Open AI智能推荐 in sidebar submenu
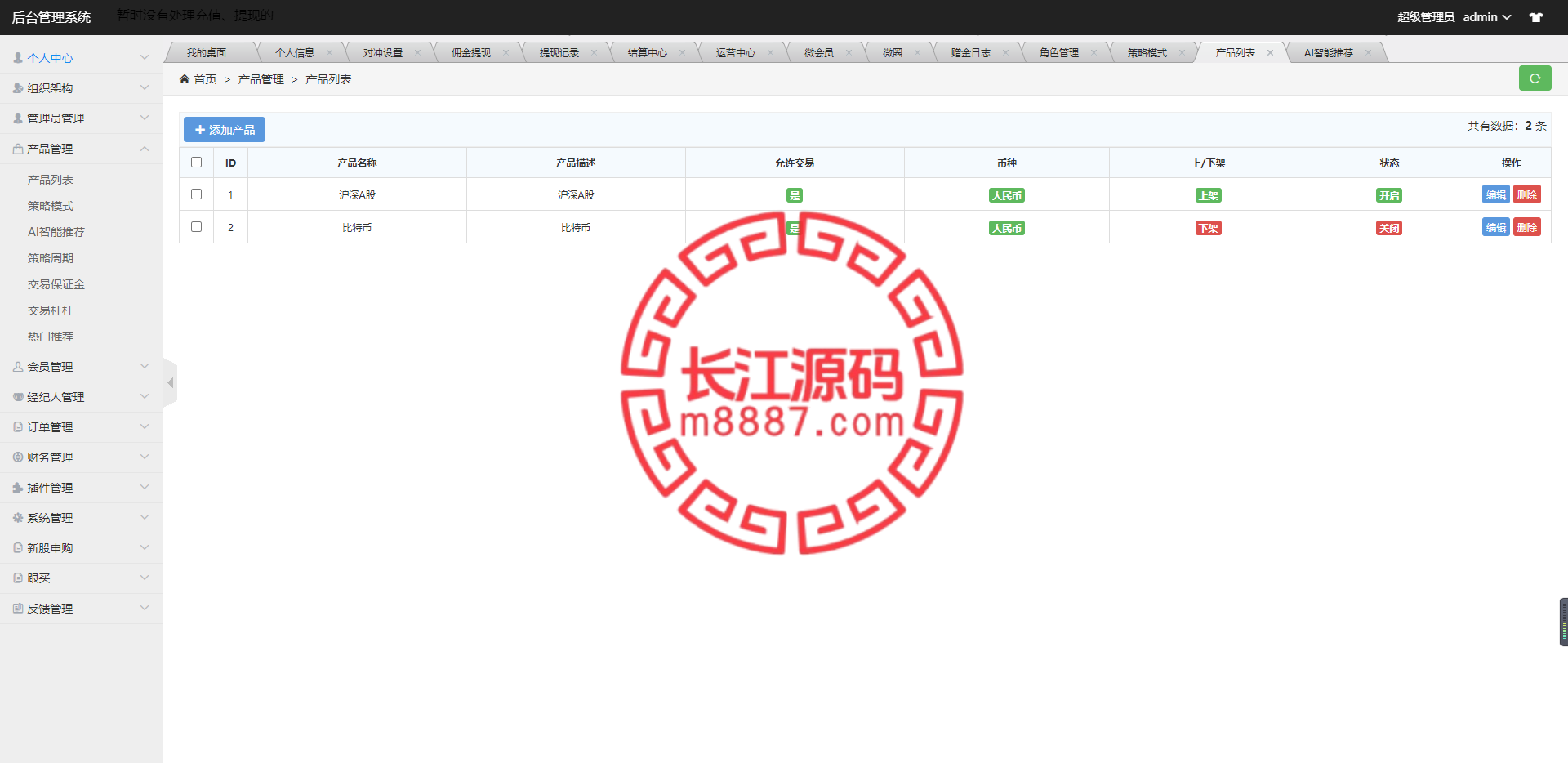 coord(56,232)
